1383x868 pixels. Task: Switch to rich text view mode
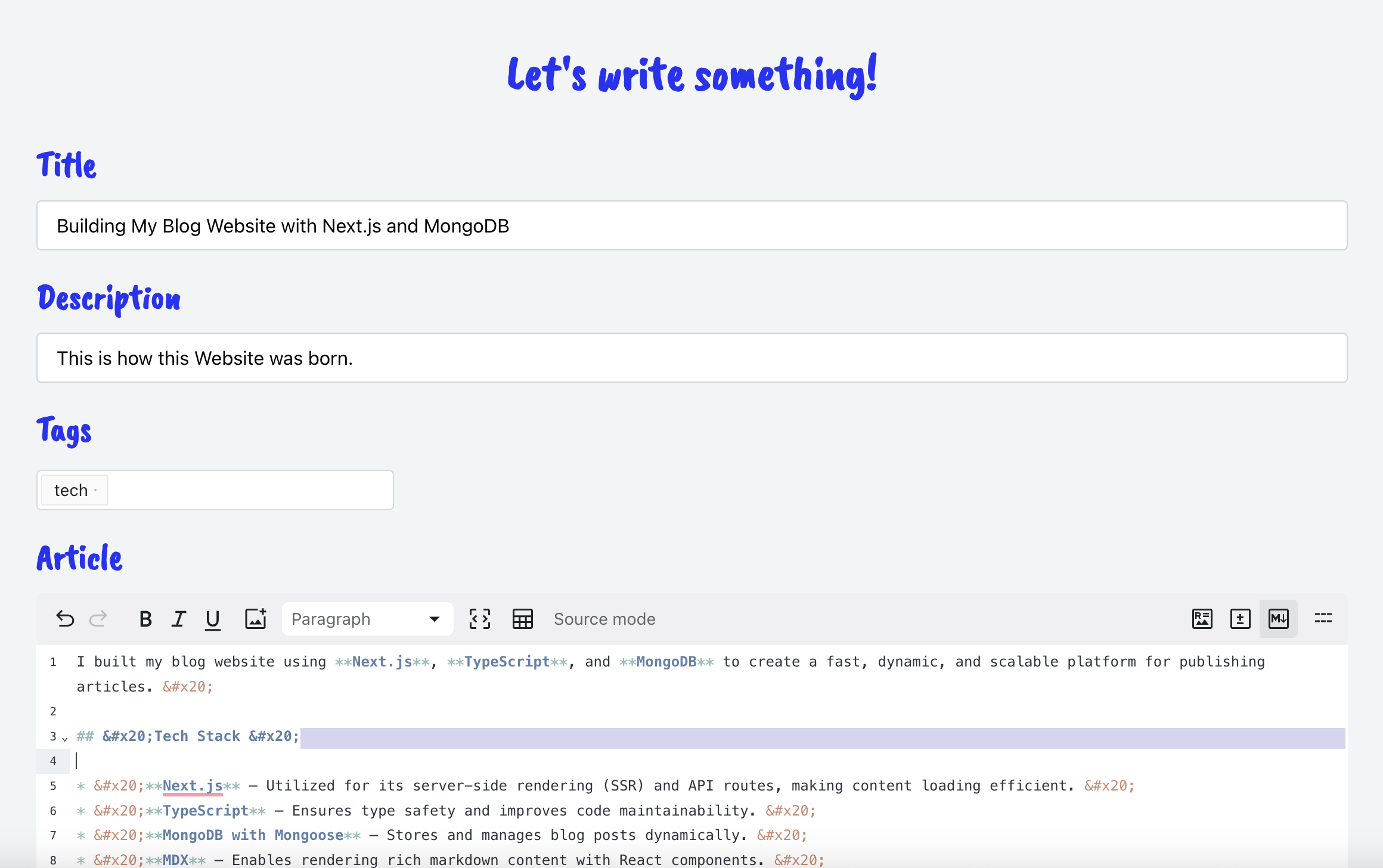[1202, 619]
